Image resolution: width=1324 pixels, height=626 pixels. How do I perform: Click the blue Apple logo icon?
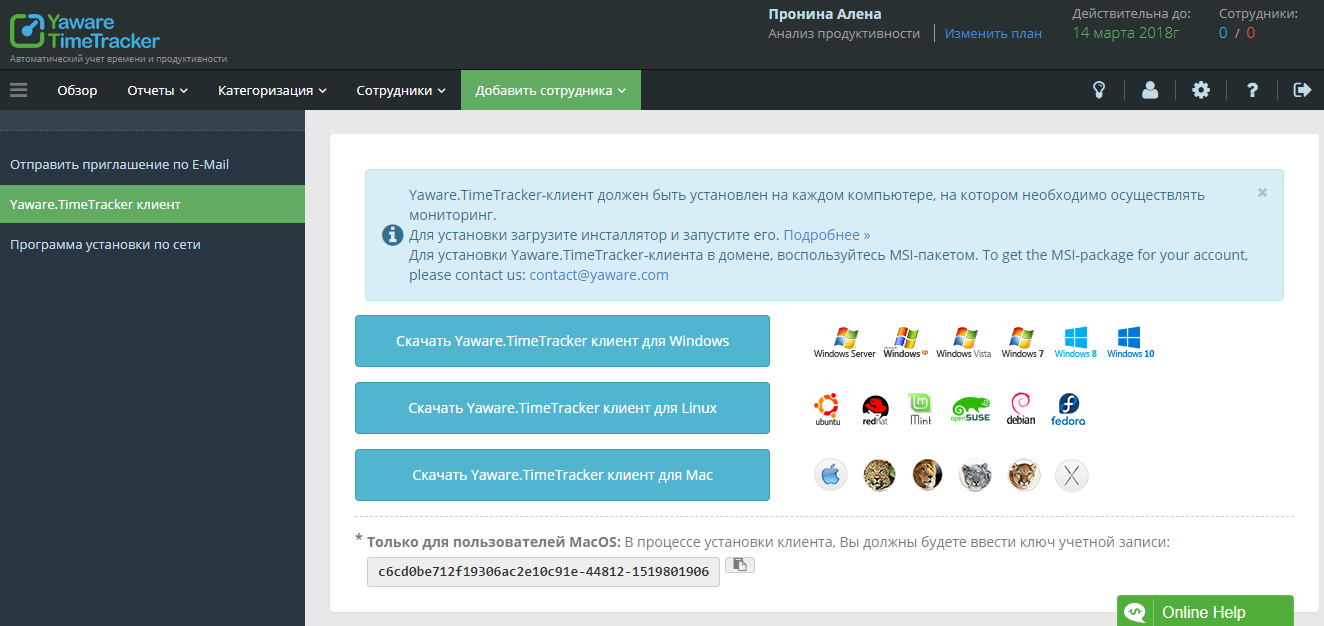831,475
